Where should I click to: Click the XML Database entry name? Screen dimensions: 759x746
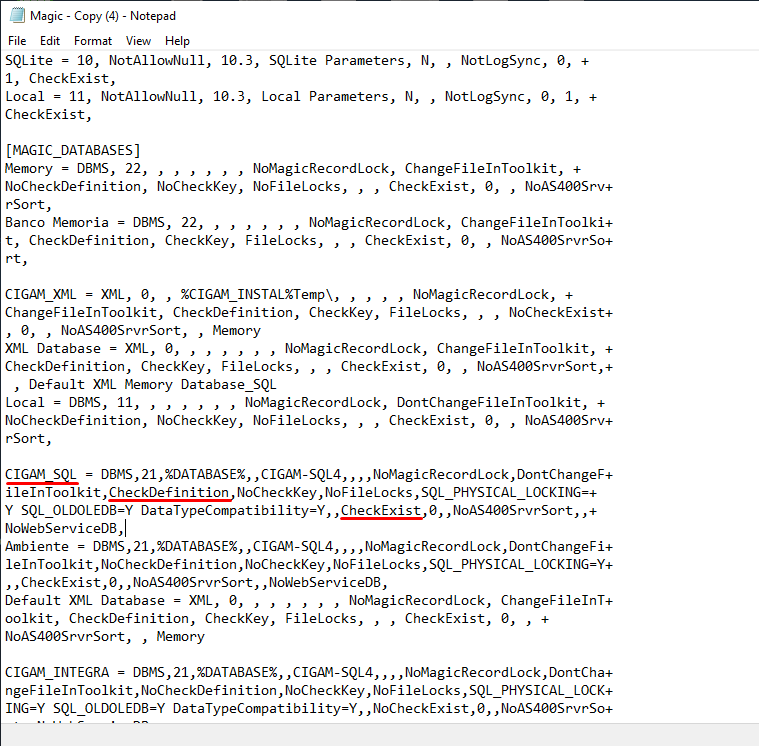pos(53,349)
